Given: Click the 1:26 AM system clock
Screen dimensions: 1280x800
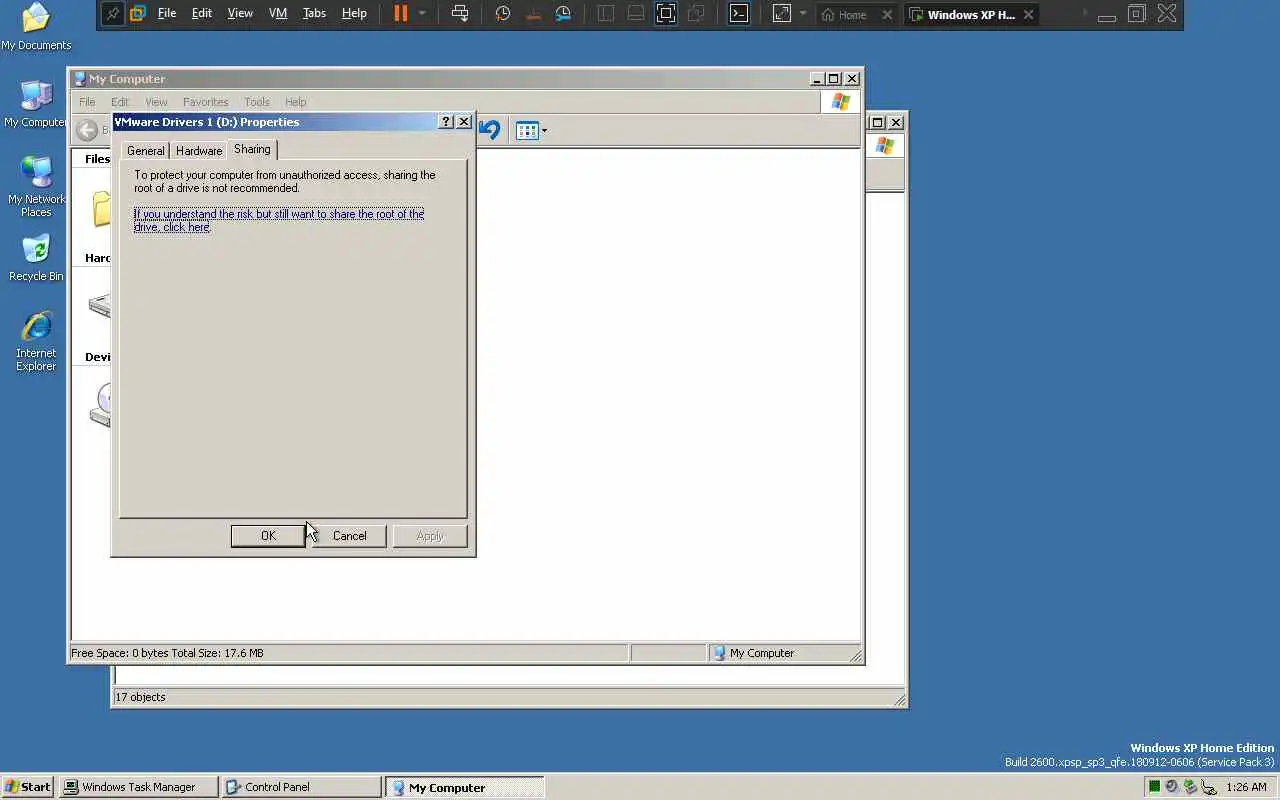Looking at the screenshot, I should (x=1246, y=787).
